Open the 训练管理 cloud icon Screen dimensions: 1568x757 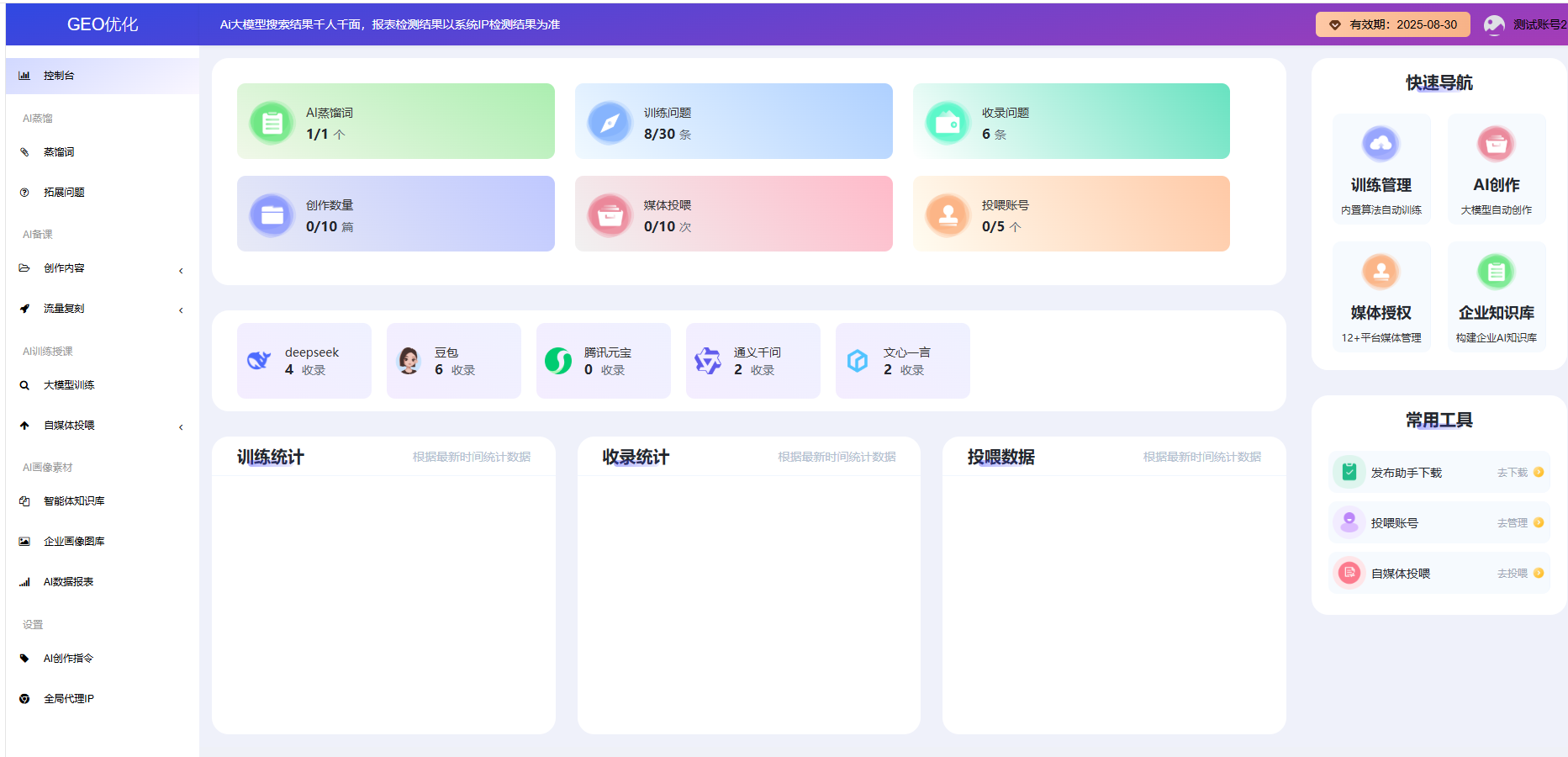pyautogui.click(x=1381, y=144)
